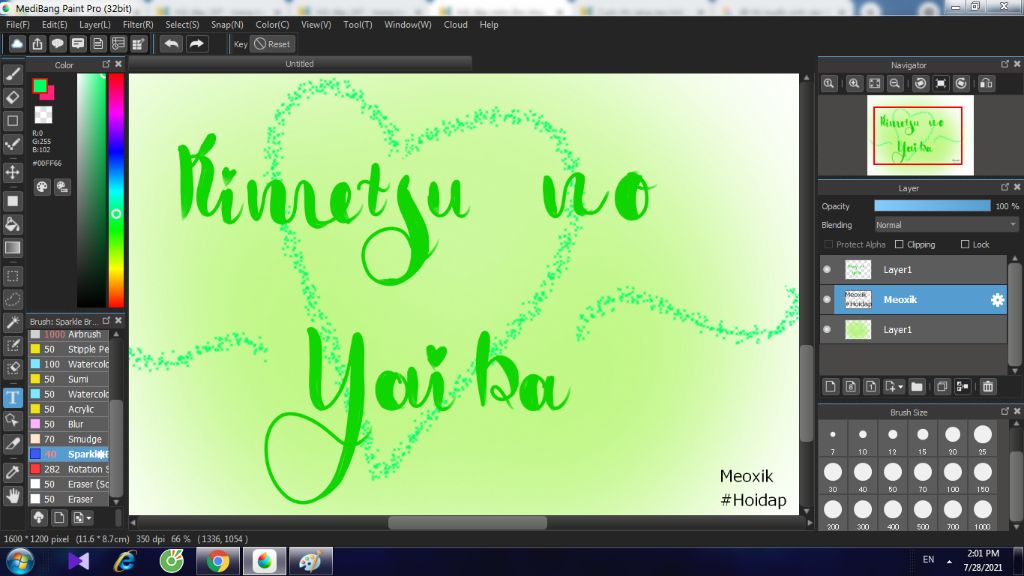The image size is (1024, 576).
Task: Open the Snap menu
Action: coord(227,25)
